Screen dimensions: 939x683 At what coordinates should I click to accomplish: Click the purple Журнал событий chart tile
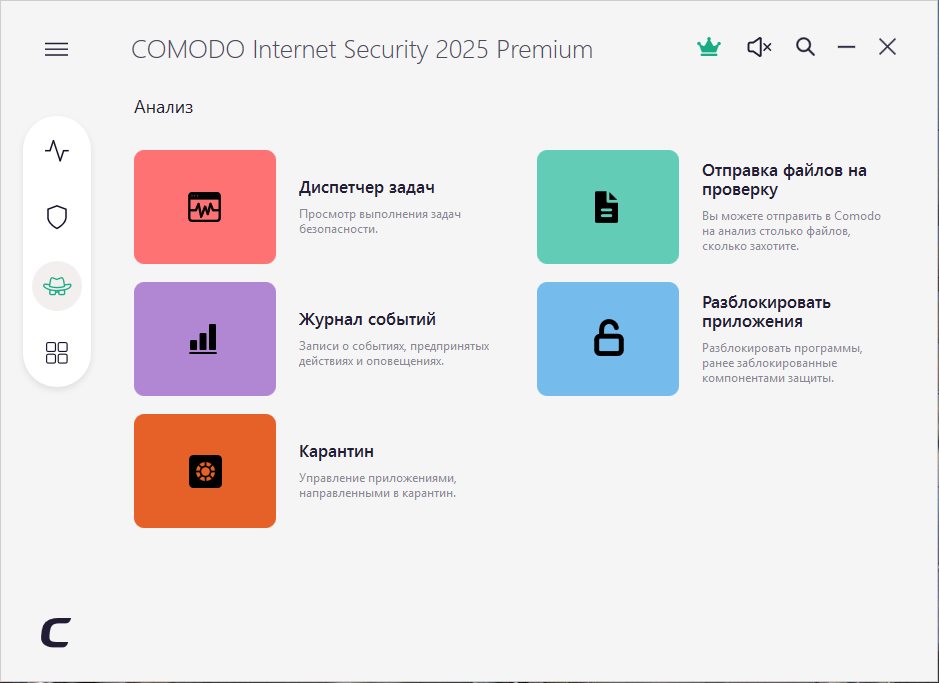click(205, 339)
